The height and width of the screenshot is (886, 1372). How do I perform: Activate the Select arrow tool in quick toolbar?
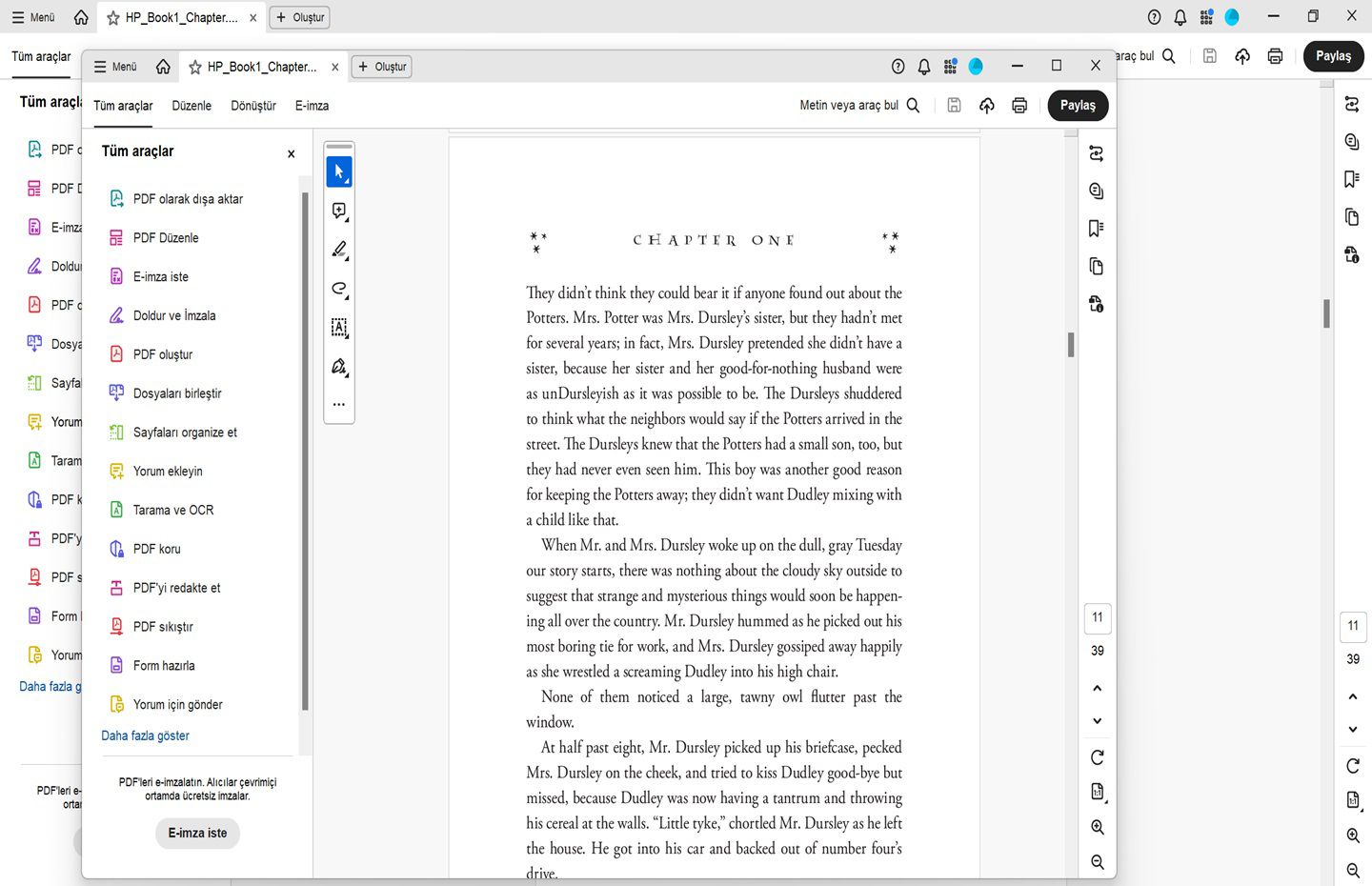[339, 171]
